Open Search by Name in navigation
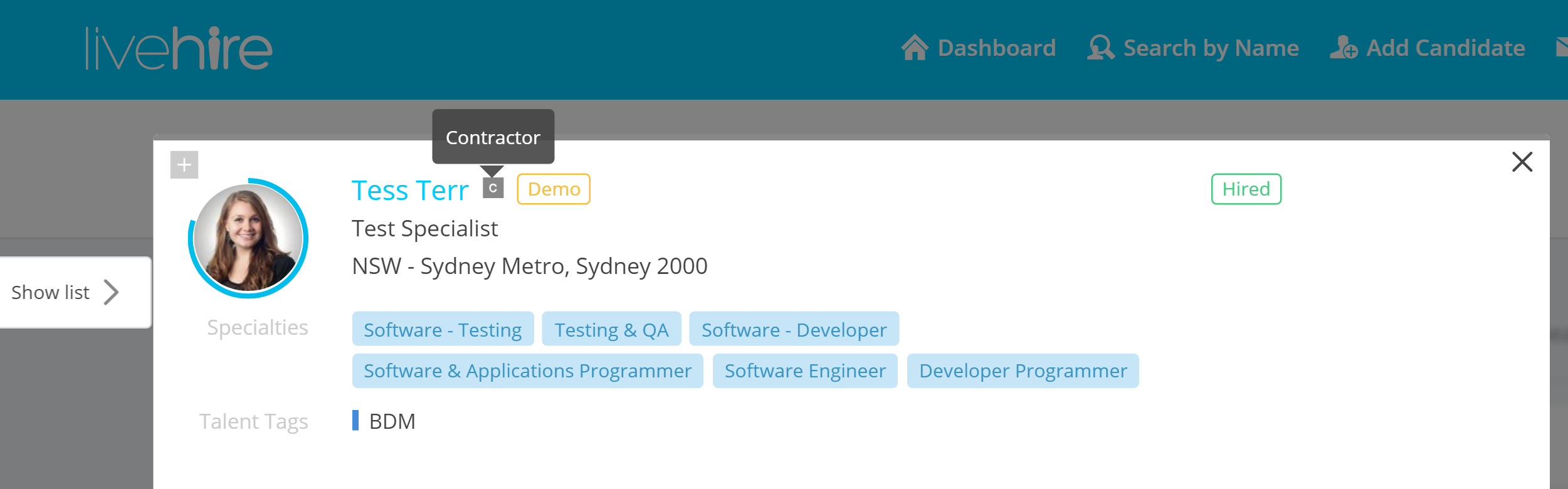The image size is (1568, 489). tap(1211, 48)
